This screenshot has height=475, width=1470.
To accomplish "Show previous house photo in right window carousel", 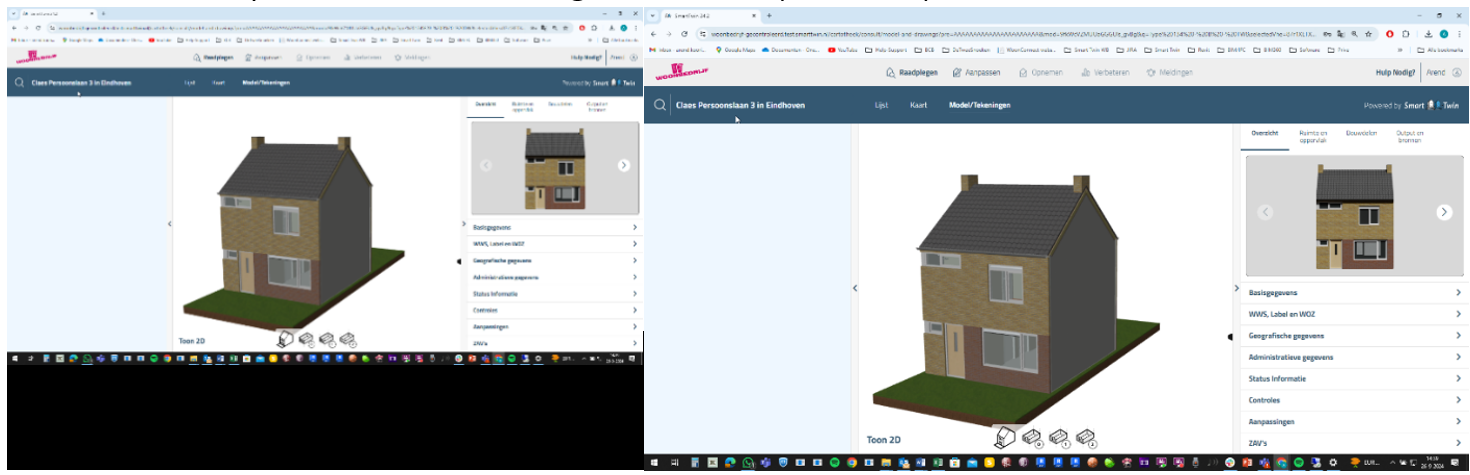I will (x=1265, y=212).
